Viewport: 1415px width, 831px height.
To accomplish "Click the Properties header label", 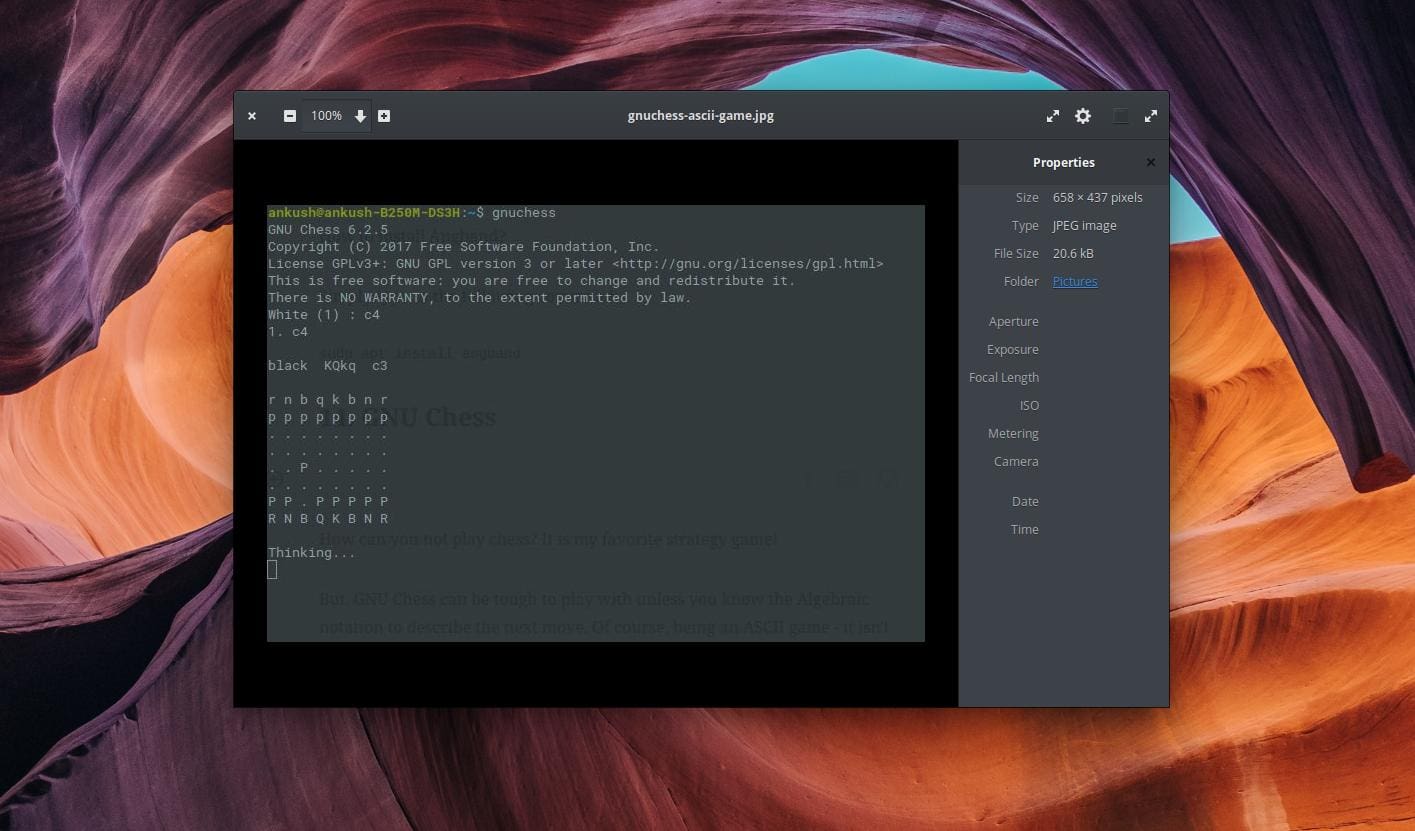I will click(x=1063, y=161).
